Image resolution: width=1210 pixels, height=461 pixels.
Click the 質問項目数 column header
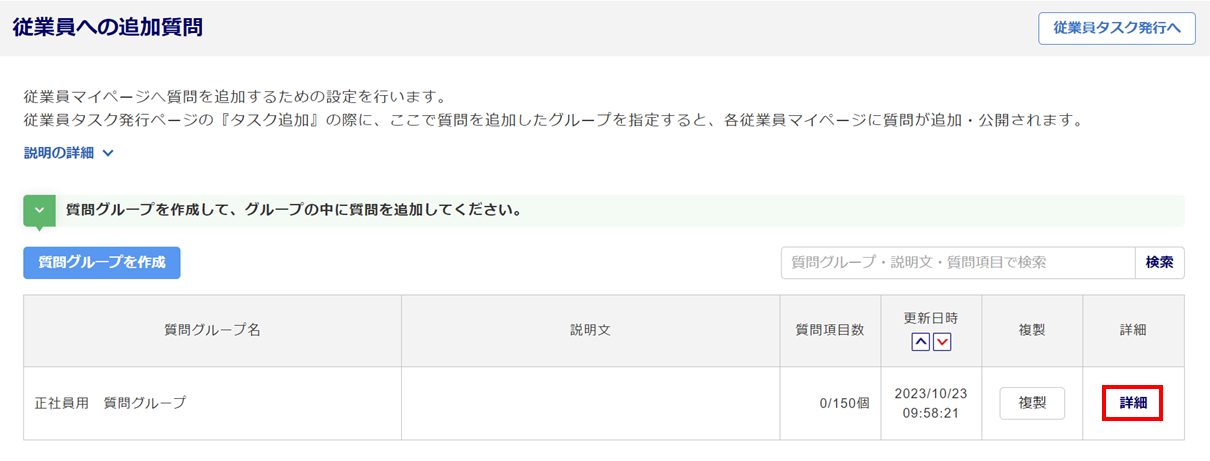(829, 331)
